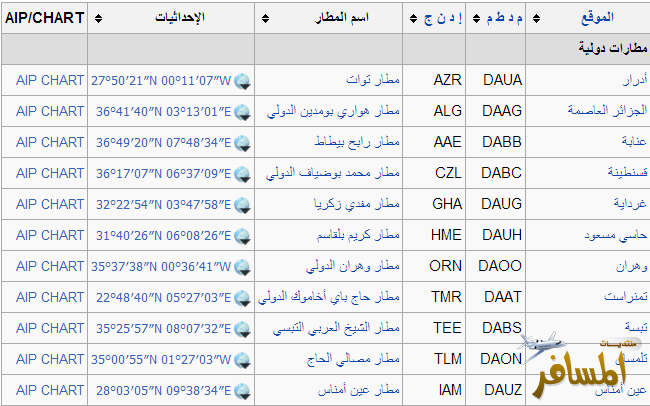The height and width of the screenshot is (406, 650).
Task: Open the إ د ن ج header link
Action: click(x=443, y=18)
